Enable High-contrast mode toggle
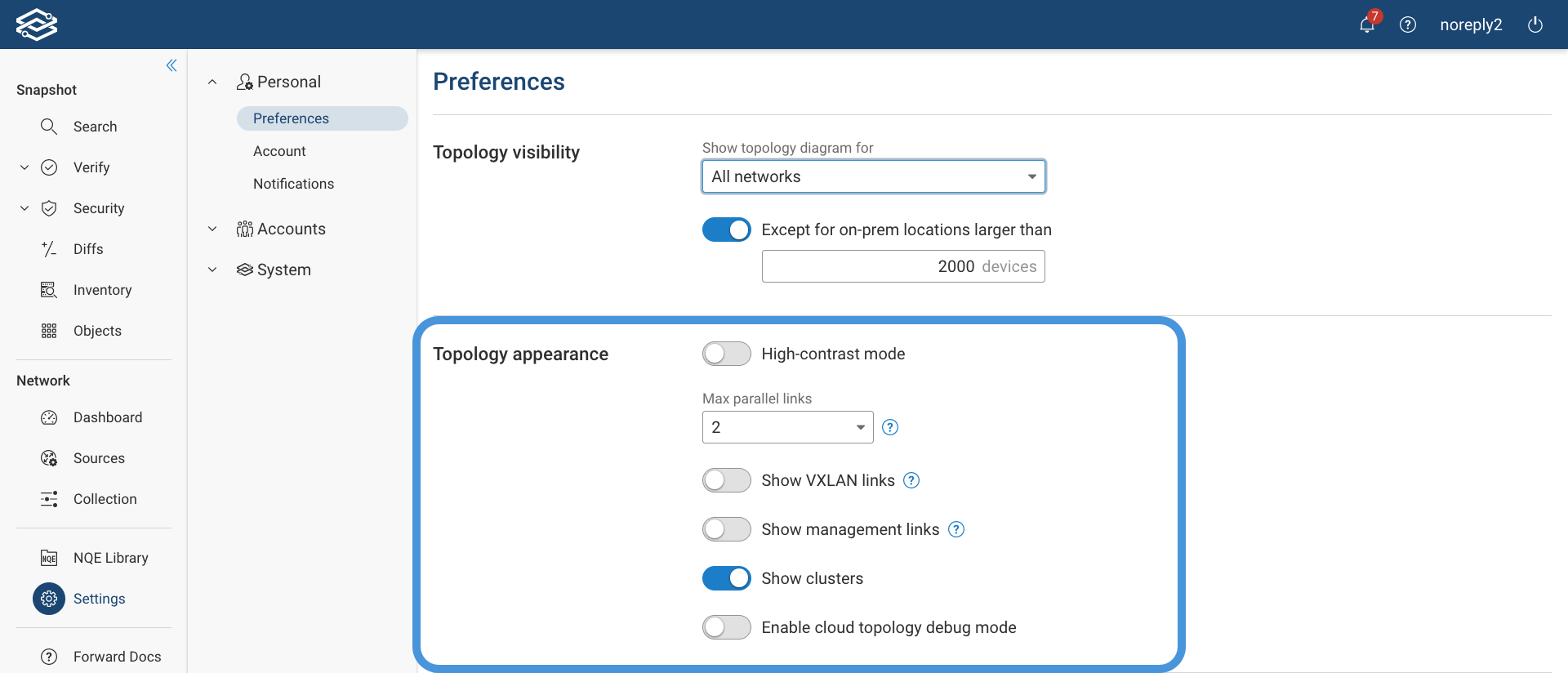 pyautogui.click(x=727, y=354)
